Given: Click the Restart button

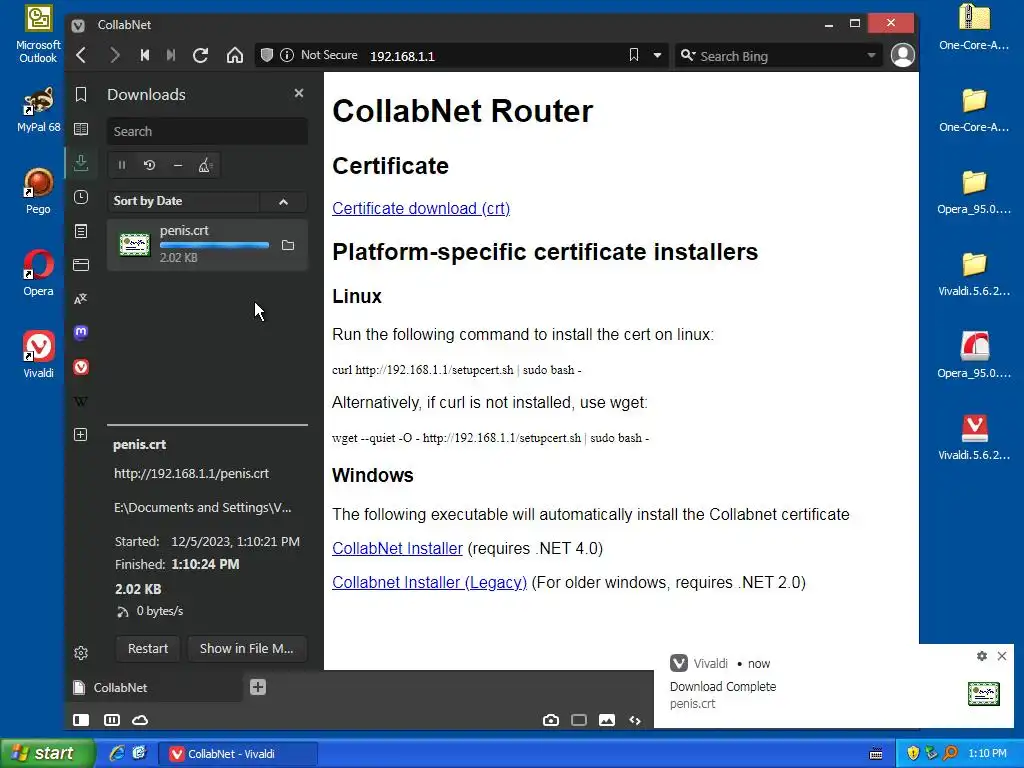Looking at the screenshot, I should tap(148, 648).
